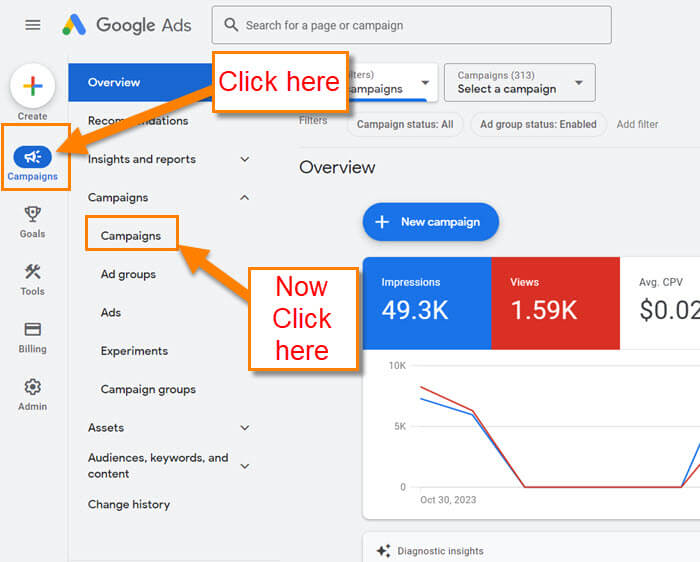Open Ads in the side menu

click(x=111, y=312)
